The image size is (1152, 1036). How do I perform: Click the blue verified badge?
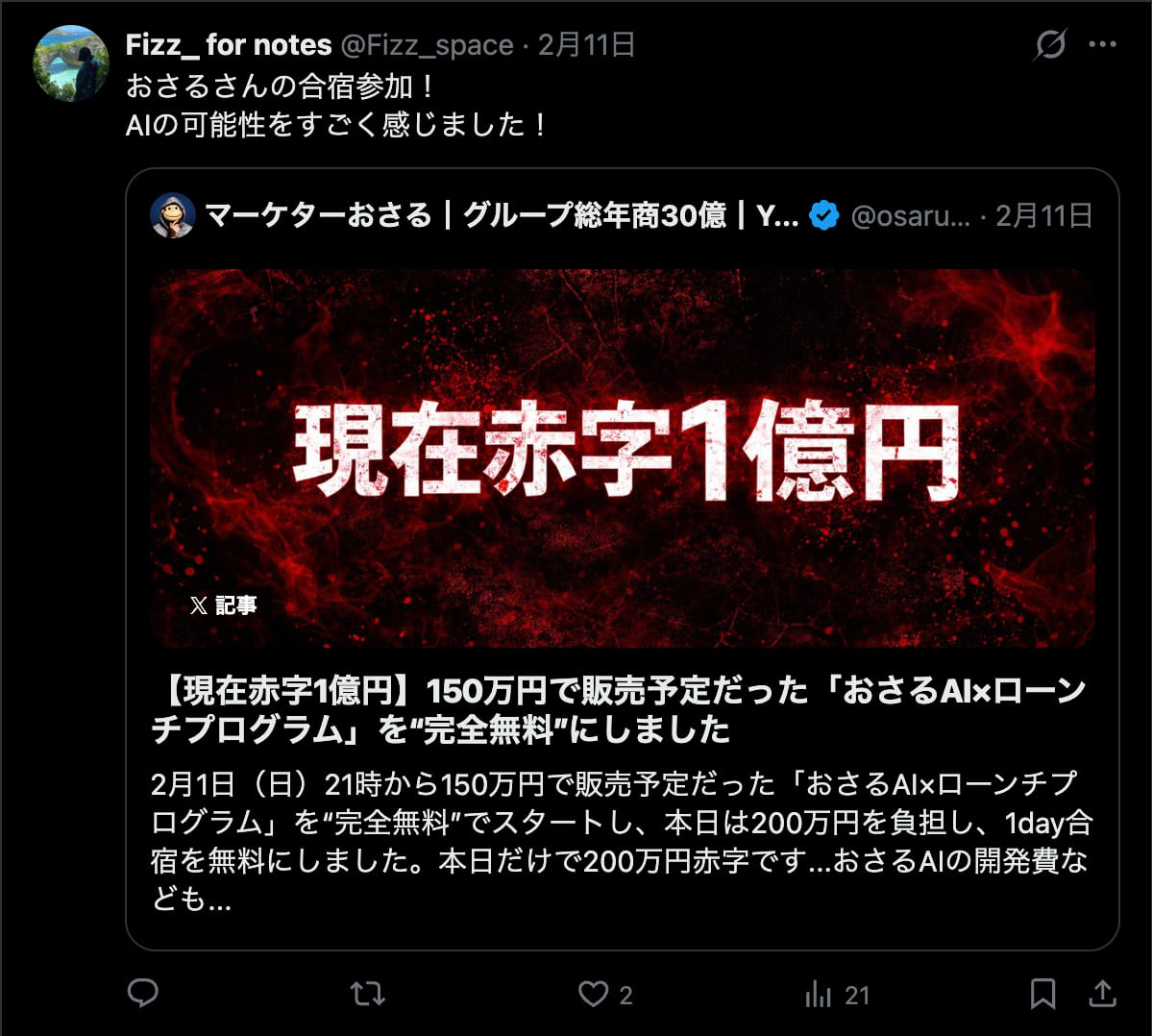823,216
